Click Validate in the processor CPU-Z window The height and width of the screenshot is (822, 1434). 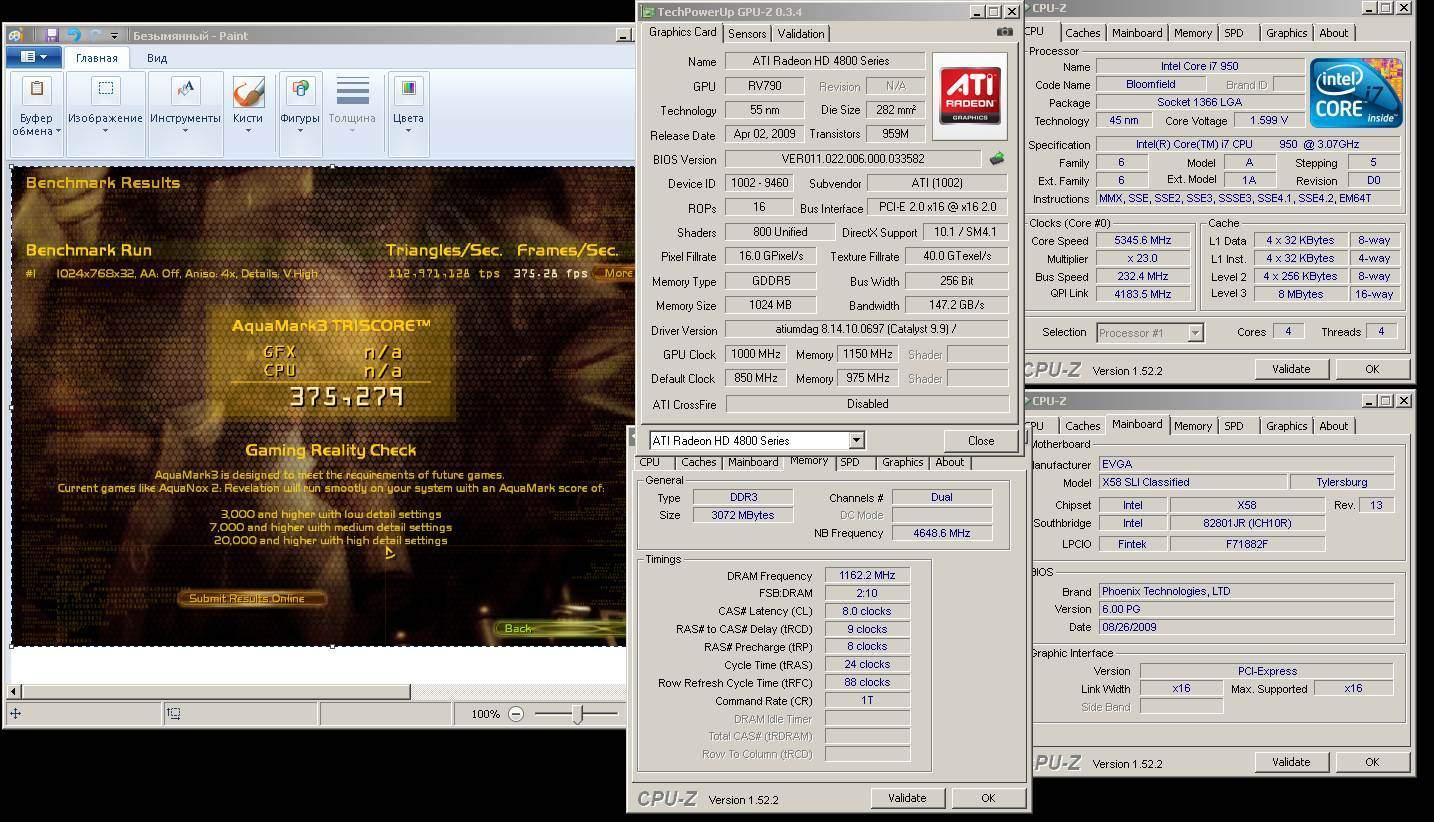tap(1290, 369)
